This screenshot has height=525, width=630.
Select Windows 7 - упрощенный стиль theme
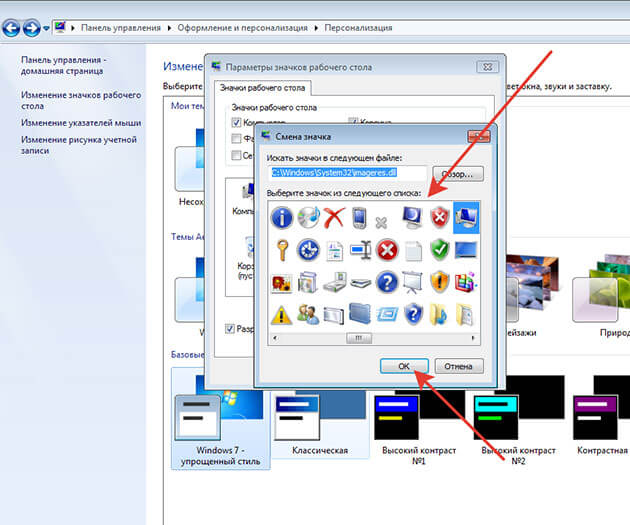pyautogui.click(x=220, y=420)
